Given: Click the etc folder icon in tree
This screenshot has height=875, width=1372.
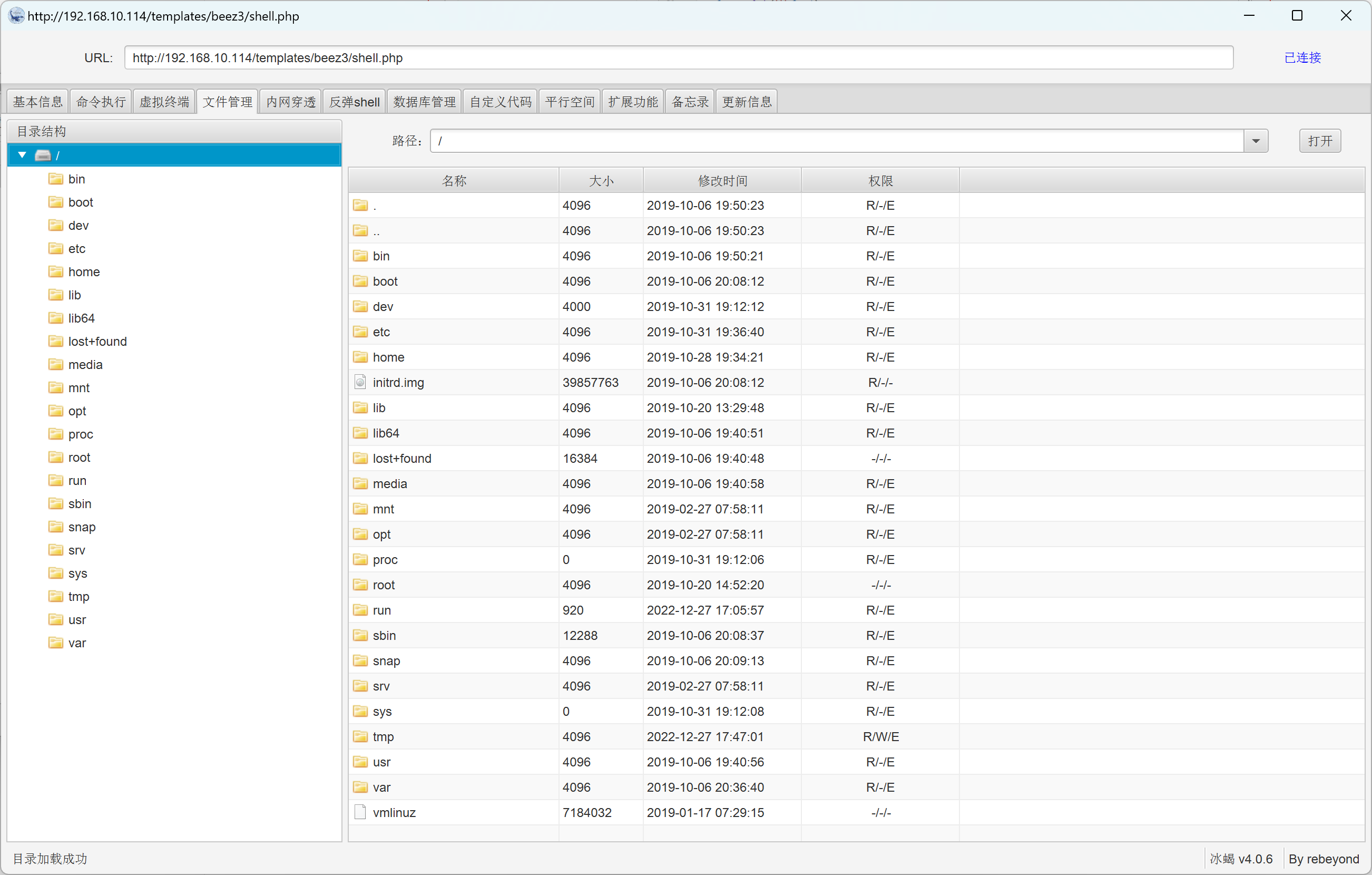Looking at the screenshot, I should [x=56, y=249].
